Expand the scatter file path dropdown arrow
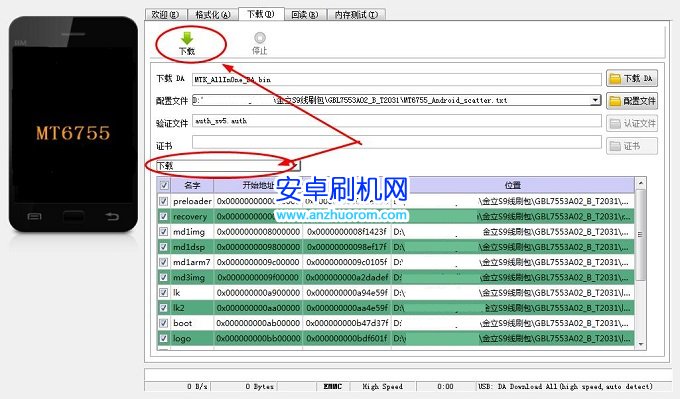This screenshot has height=399, width=680. (x=596, y=100)
